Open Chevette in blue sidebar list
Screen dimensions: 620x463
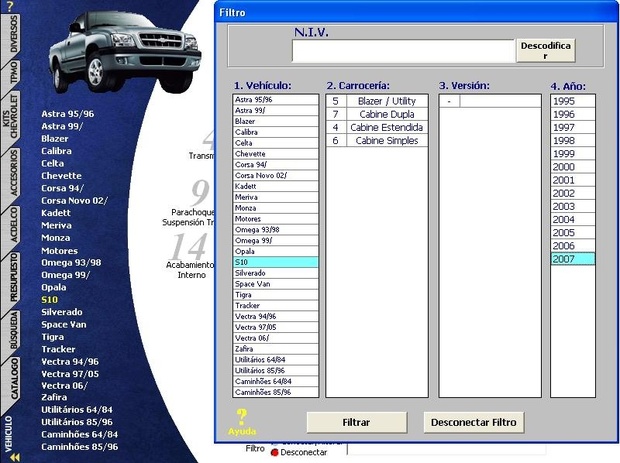click(61, 176)
